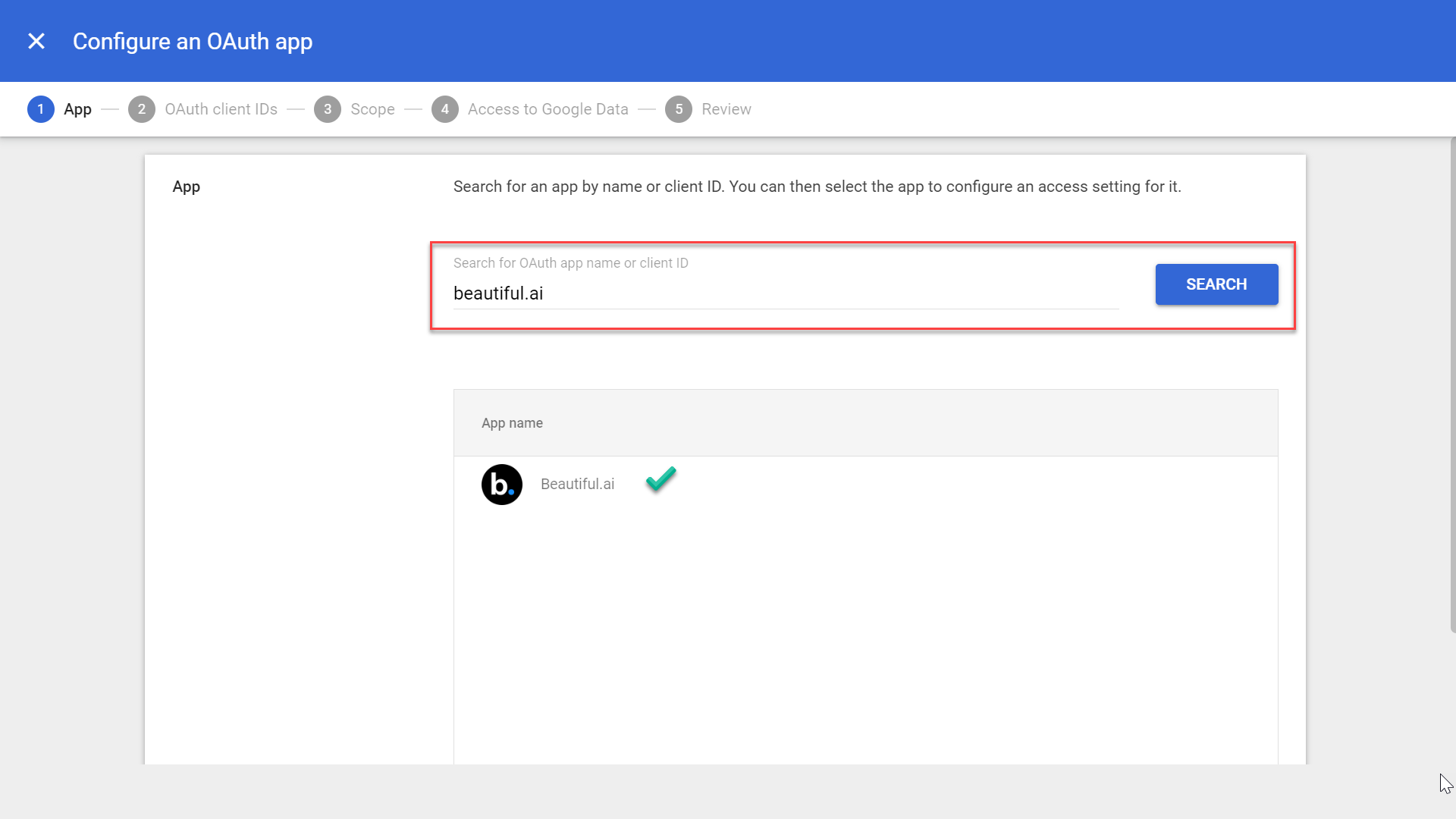
Task: Open step 4 Access to Google Data
Action: coord(530,109)
